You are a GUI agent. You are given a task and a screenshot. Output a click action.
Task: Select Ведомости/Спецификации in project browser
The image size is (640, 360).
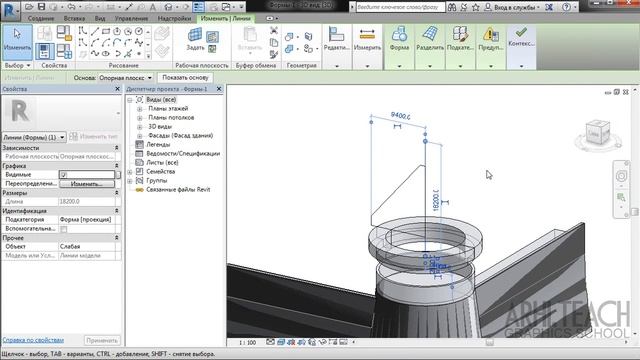click(x=183, y=153)
